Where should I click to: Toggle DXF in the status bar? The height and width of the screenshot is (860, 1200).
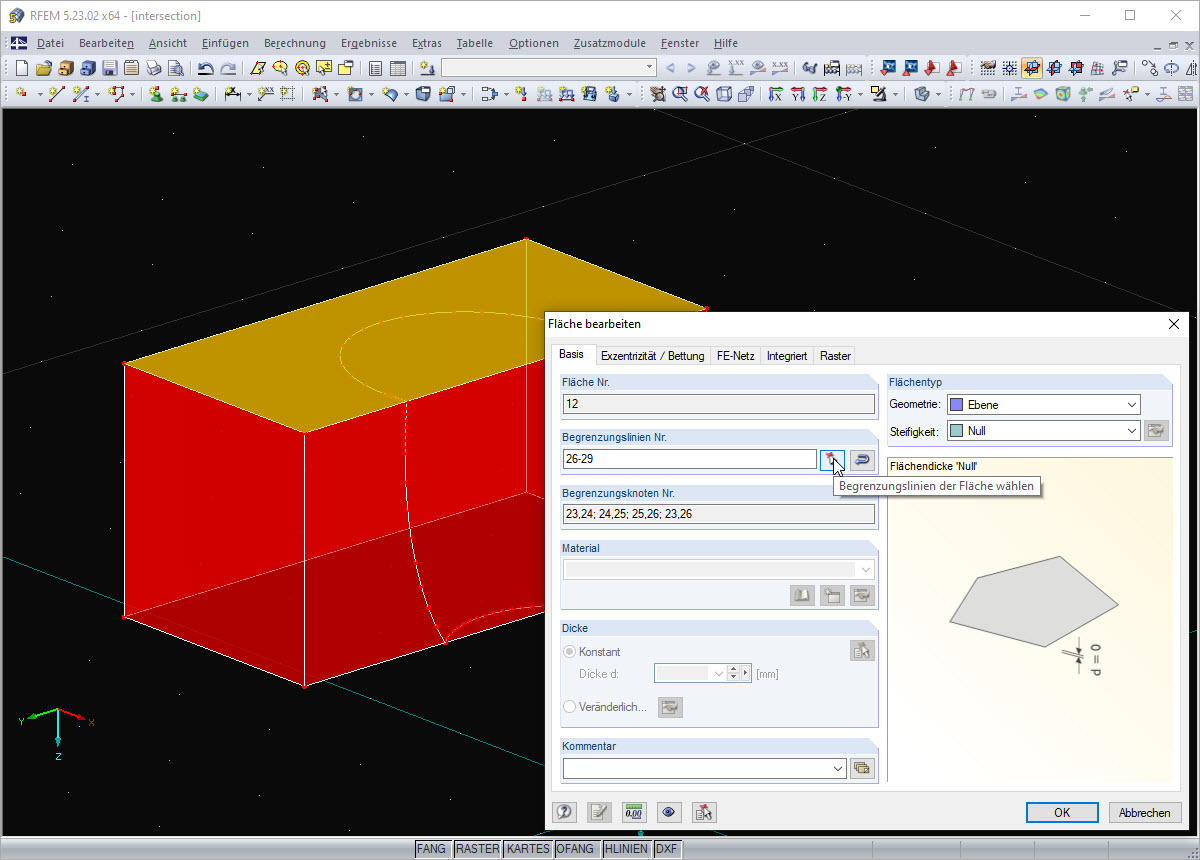[667, 849]
